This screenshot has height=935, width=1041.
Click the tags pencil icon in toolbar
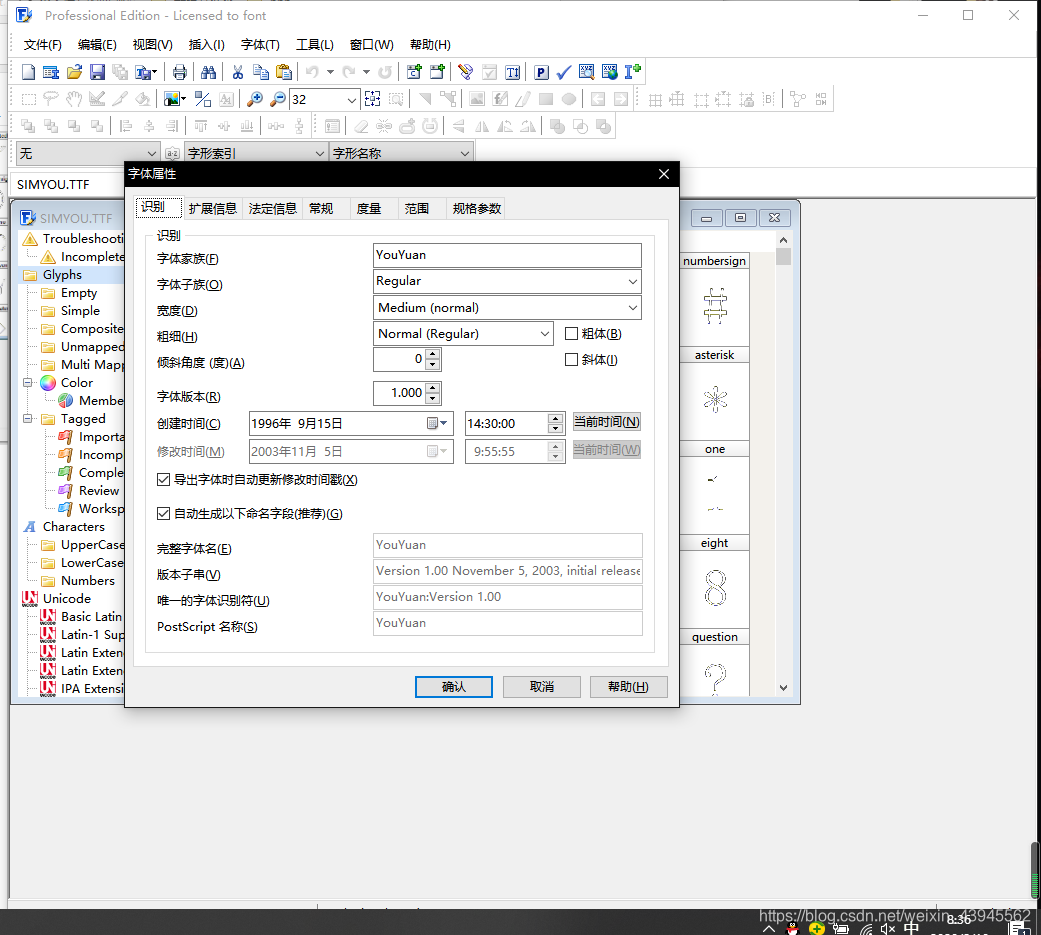pos(465,72)
